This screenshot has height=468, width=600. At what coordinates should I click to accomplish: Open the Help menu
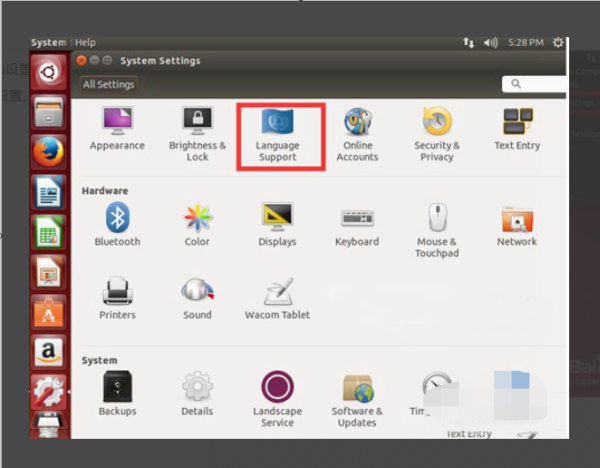(x=85, y=42)
